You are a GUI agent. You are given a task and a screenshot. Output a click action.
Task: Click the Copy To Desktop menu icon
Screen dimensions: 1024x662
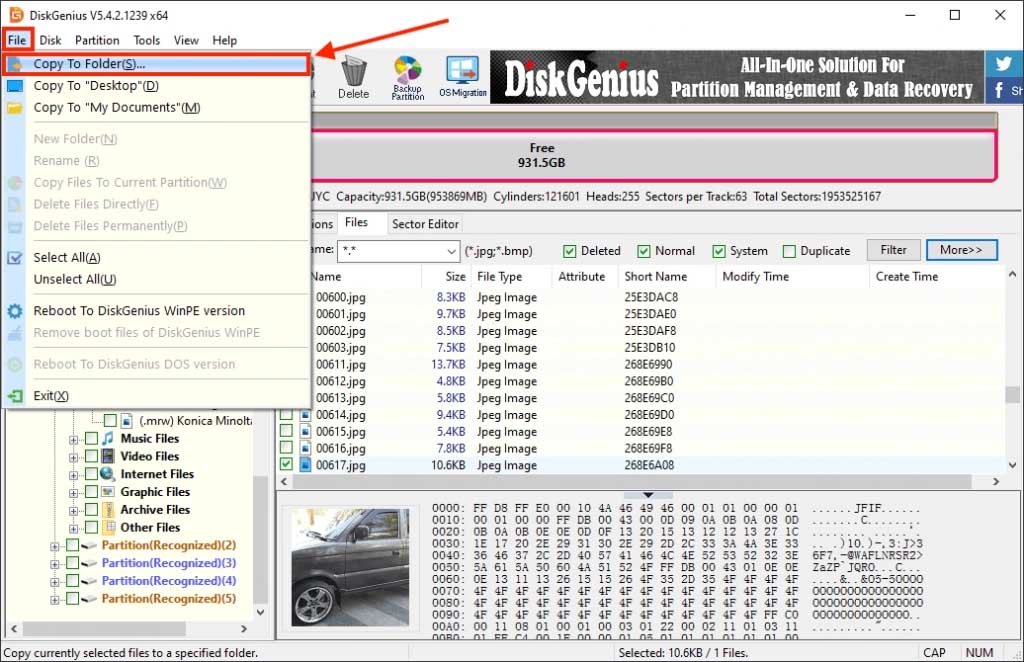pyautogui.click(x=14, y=86)
